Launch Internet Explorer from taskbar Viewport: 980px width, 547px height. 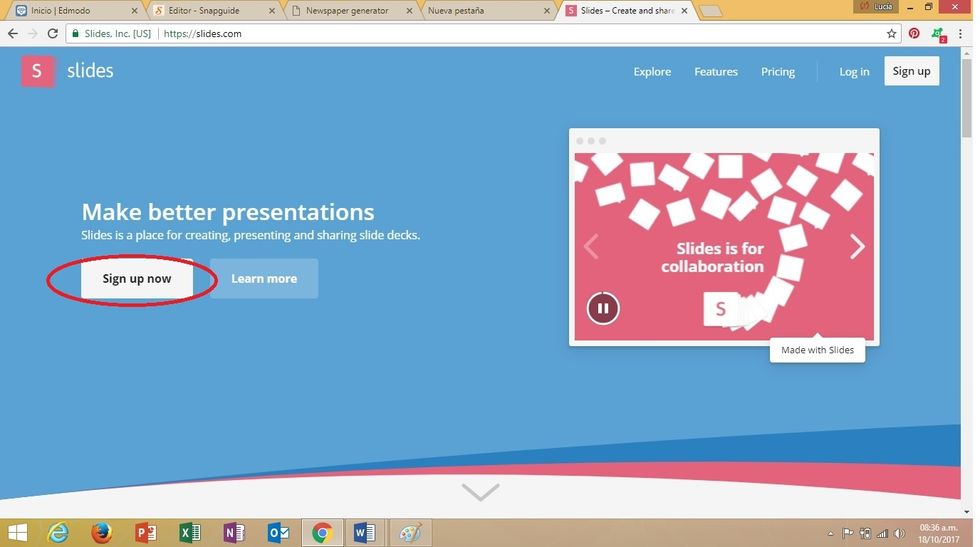pos(58,533)
